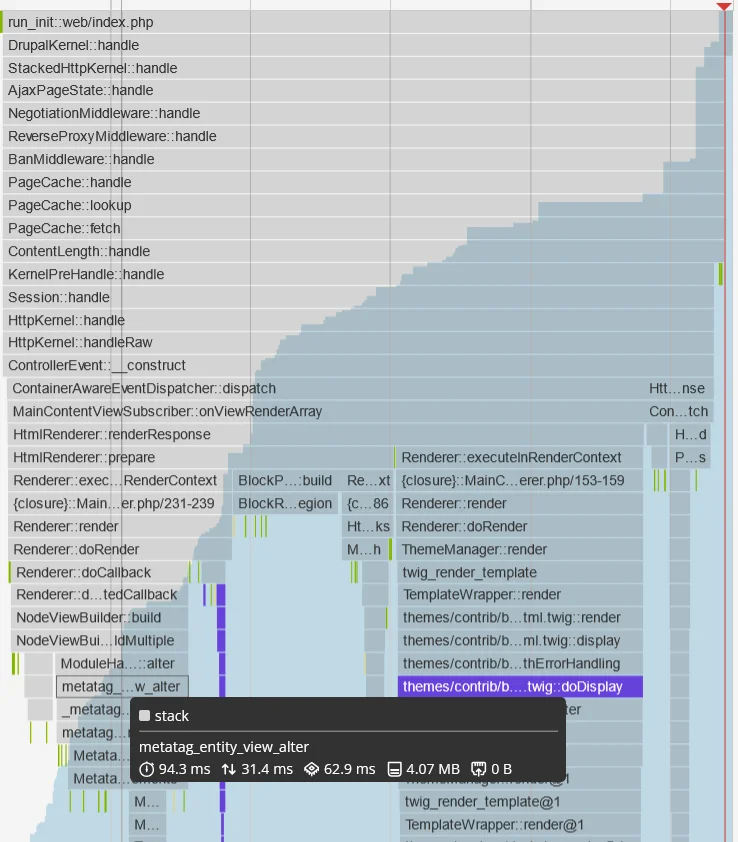738x842 pixels.
Task: Click the memory icon beside 4.07 MB
Action: [394, 769]
